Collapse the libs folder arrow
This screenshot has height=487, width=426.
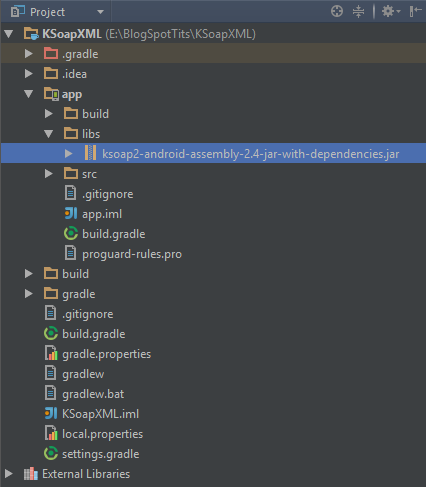(49, 134)
